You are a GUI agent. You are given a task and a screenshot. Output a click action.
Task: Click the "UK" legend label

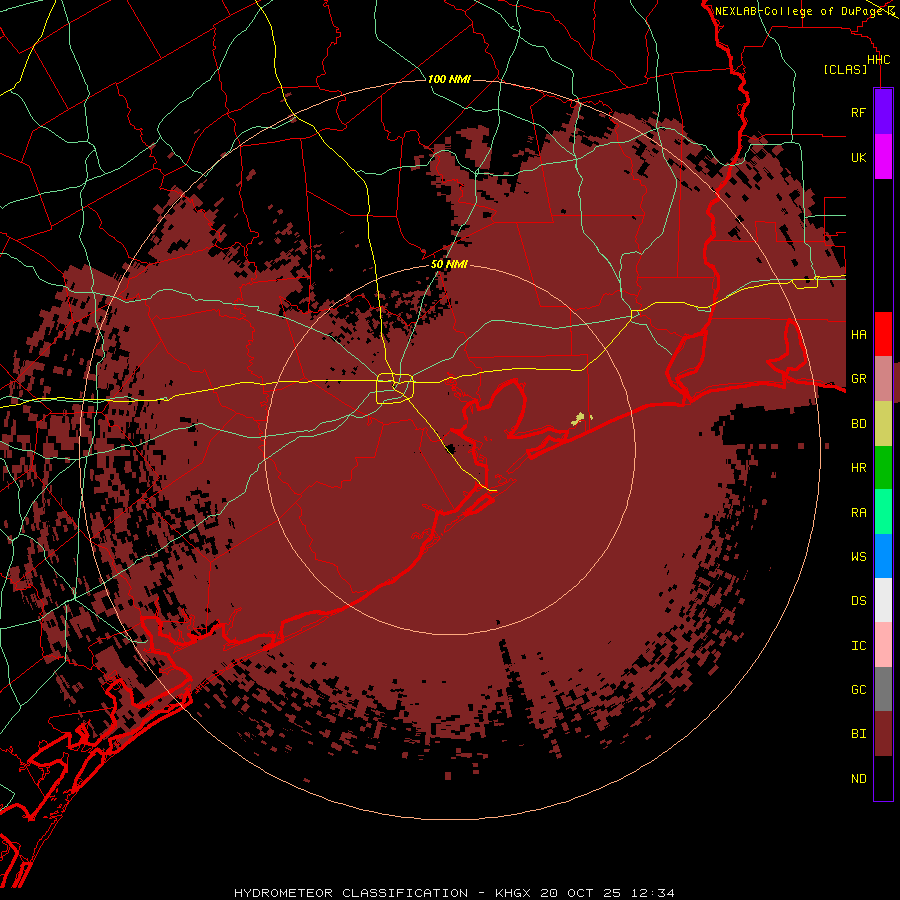click(x=858, y=157)
